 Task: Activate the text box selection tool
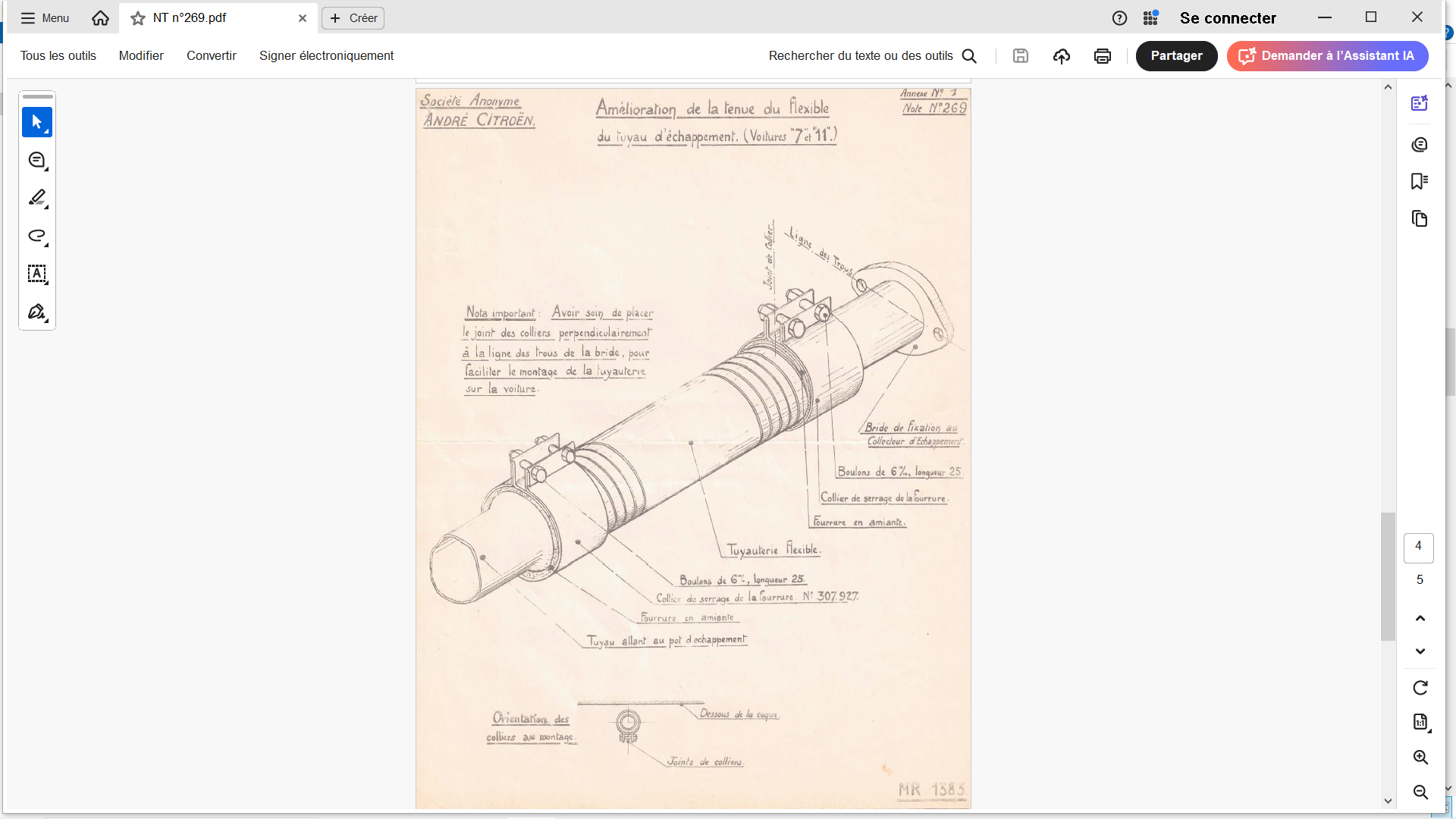pyautogui.click(x=36, y=274)
